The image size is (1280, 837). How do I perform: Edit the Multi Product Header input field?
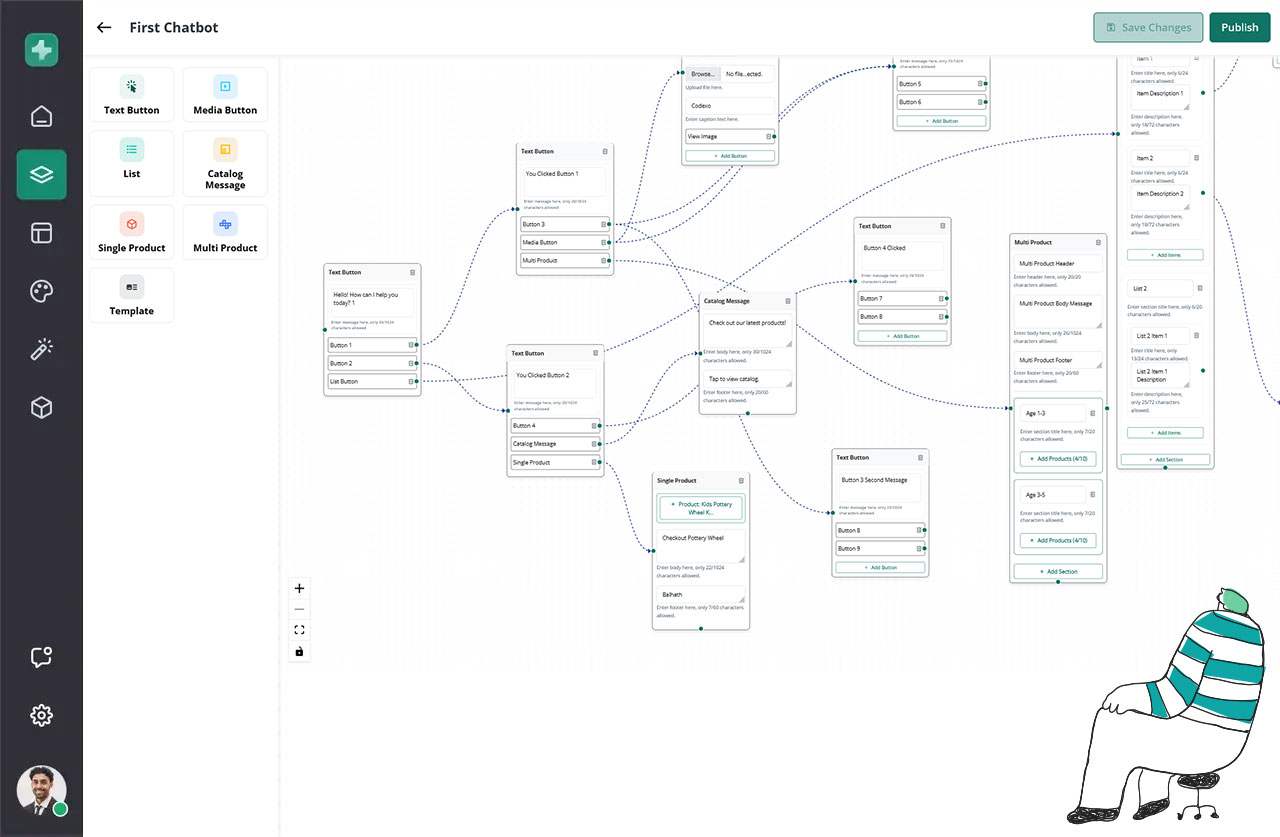[x=1058, y=264]
